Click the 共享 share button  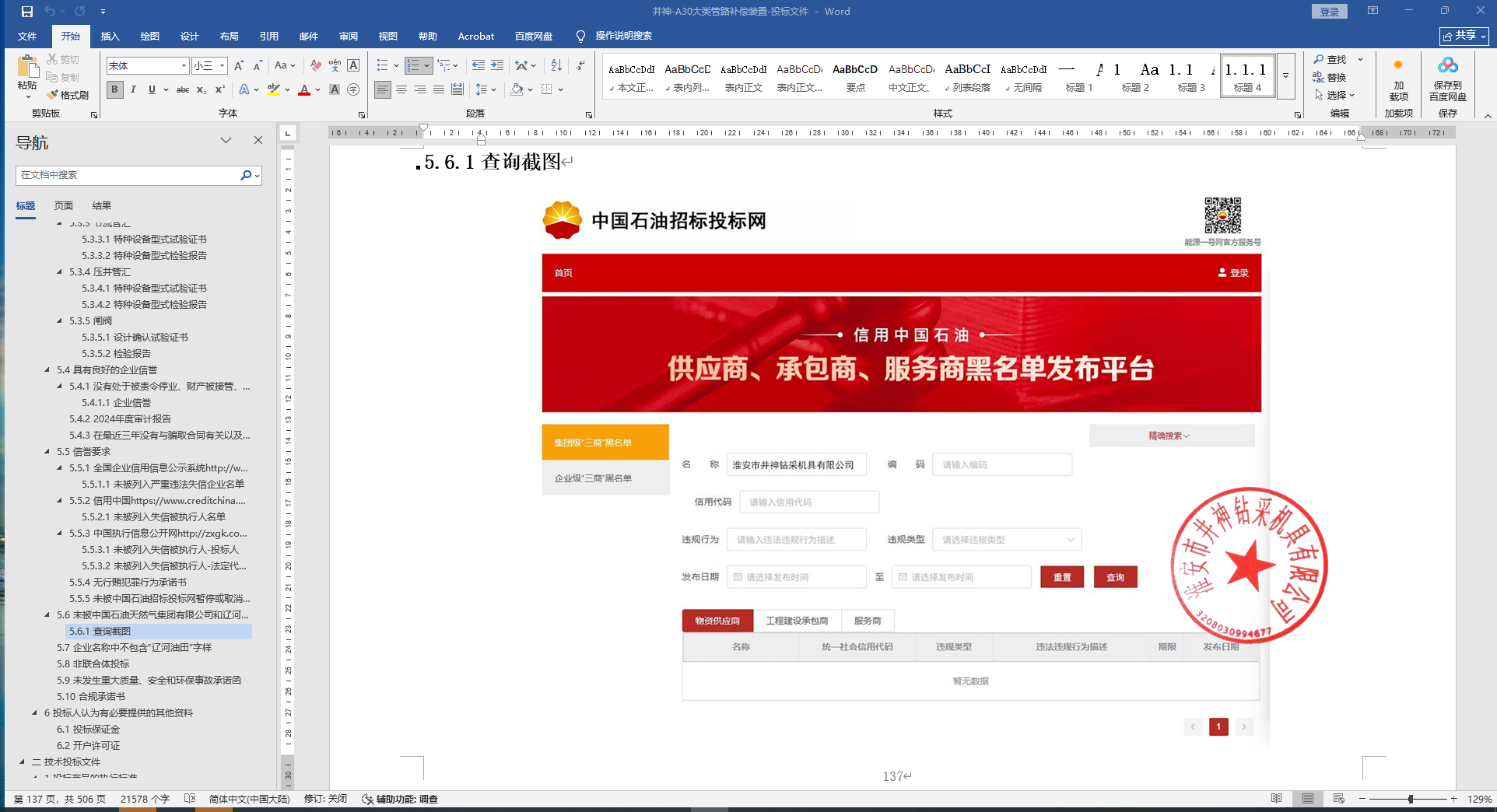[x=1464, y=36]
